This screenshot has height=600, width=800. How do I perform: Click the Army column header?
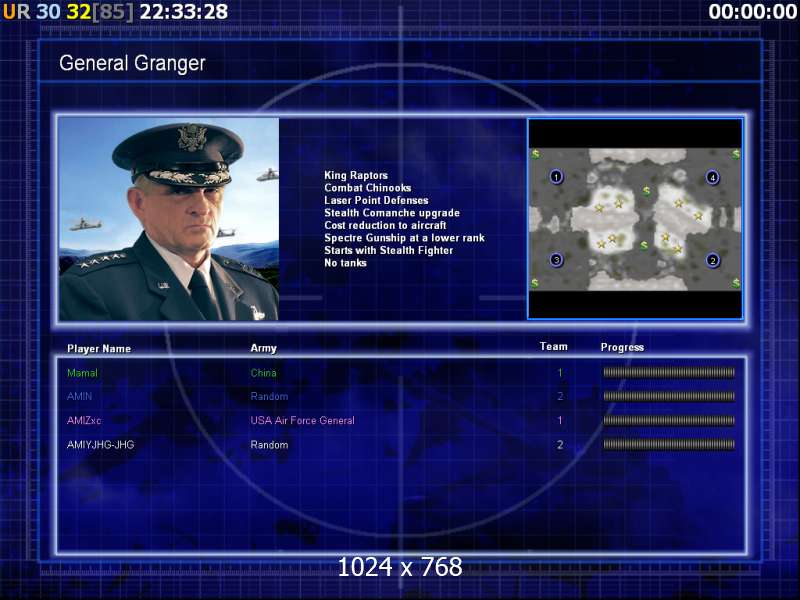pos(263,348)
